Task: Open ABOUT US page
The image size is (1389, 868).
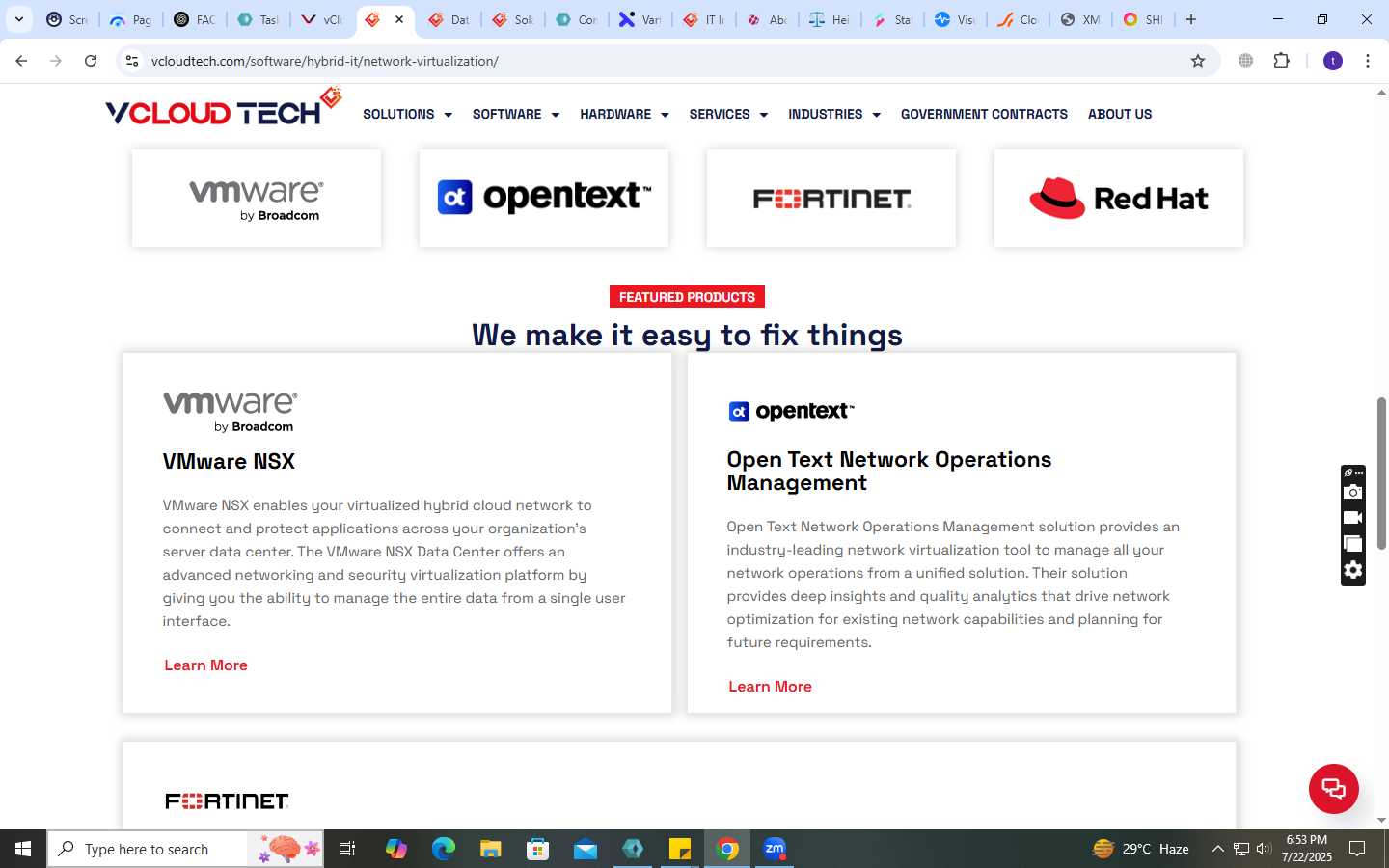Action: click(x=1120, y=114)
